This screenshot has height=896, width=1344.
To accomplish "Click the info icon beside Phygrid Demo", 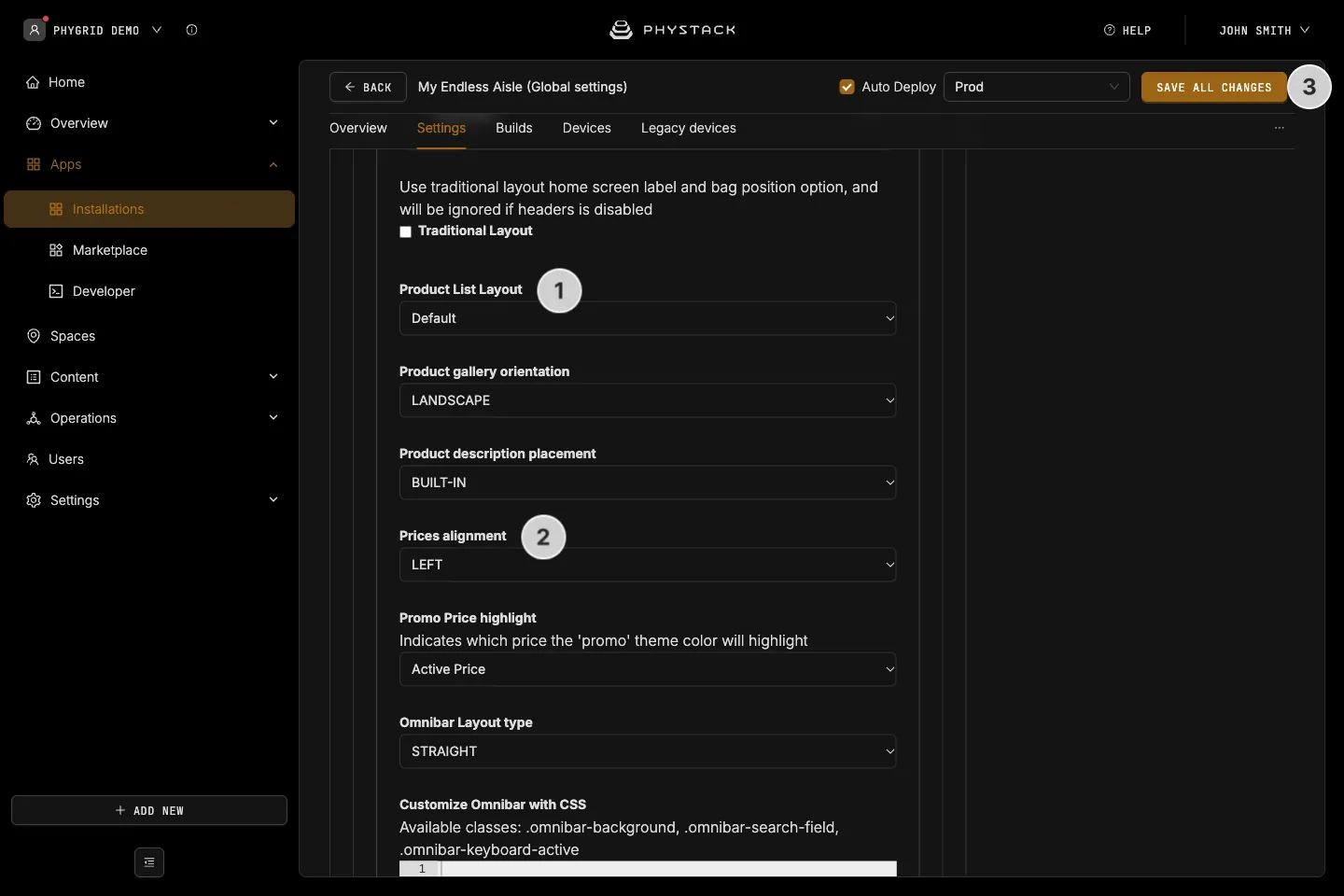I will pos(191,30).
